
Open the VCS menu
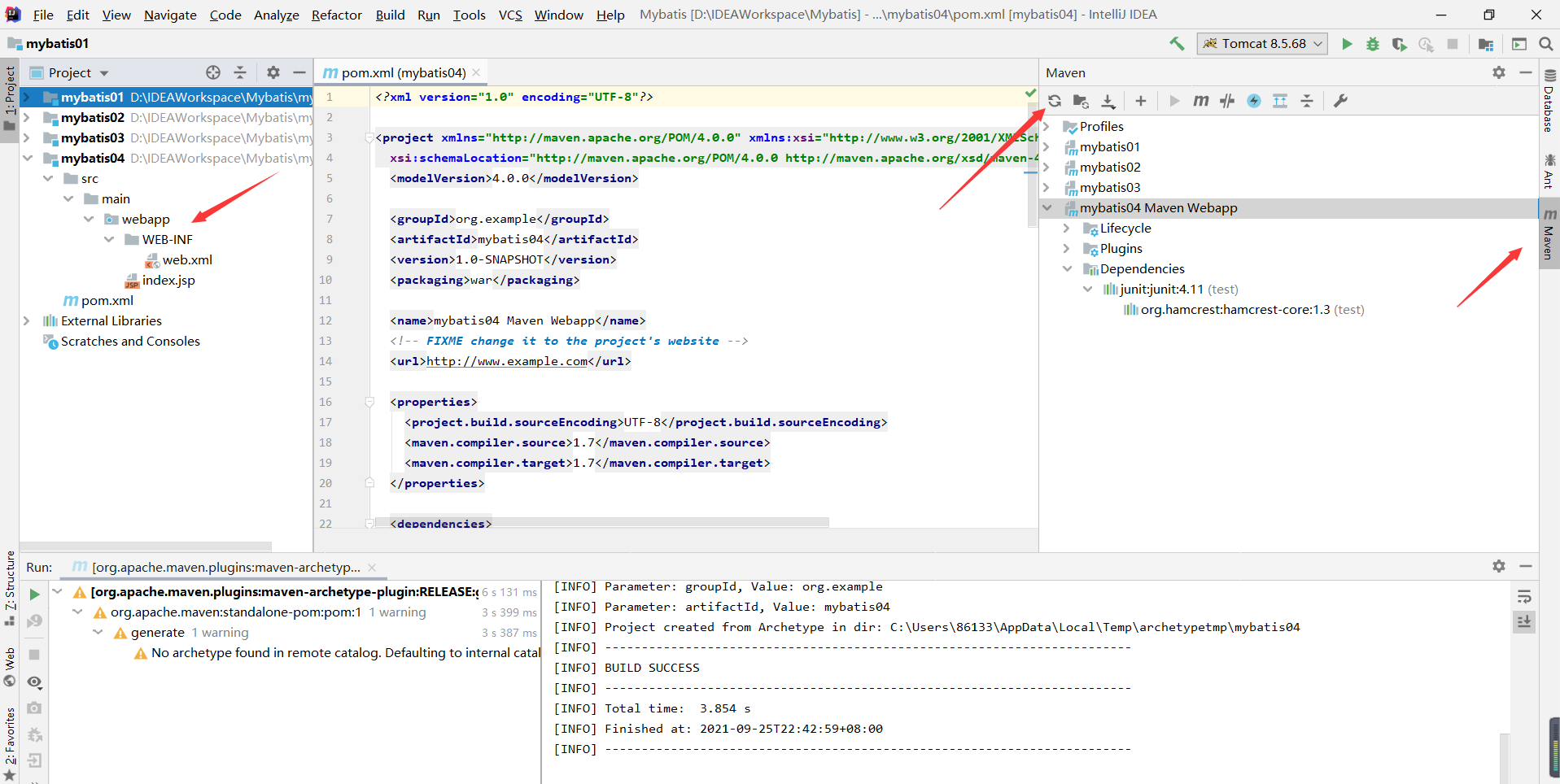[x=510, y=15]
